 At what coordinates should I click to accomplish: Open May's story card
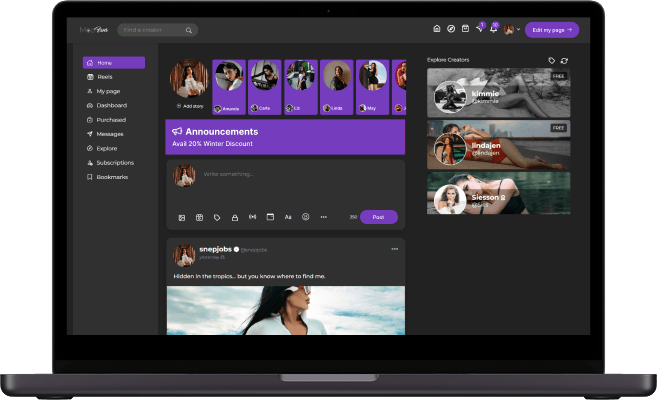point(372,87)
